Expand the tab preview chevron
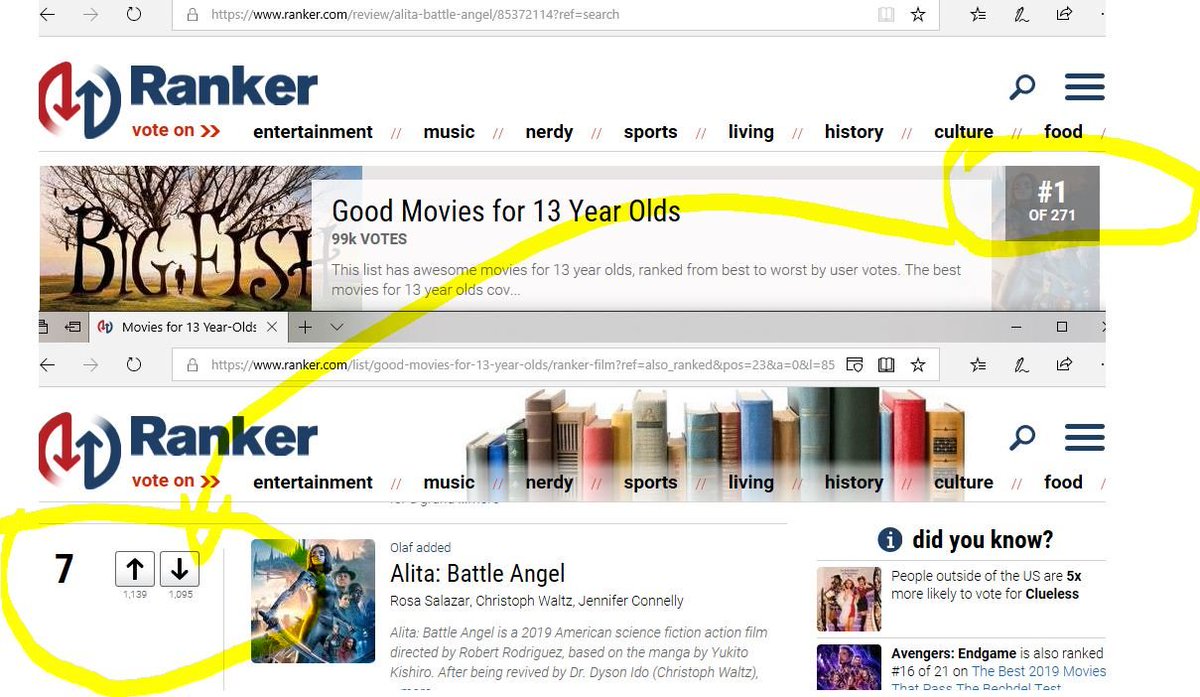Image resolution: width=1200 pixels, height=697 pixels. (337, 327)
